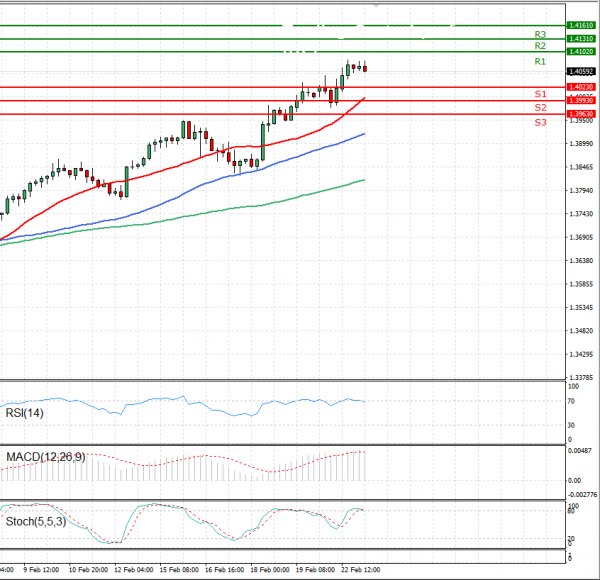Click the 10 Feb 20:00 time label
The width and height of the screenshot is (600, 580).
point(88,570)
